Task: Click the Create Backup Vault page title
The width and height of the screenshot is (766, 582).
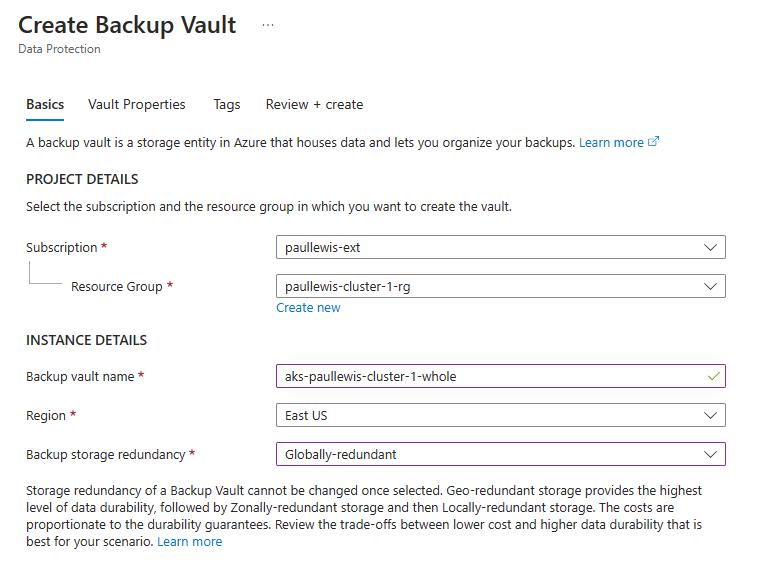Action: click(127, 25)
